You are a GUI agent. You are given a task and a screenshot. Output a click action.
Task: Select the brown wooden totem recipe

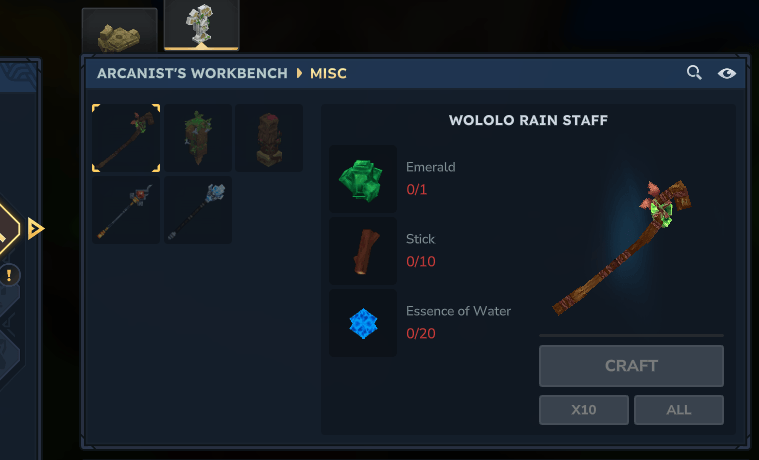[269, 138]
